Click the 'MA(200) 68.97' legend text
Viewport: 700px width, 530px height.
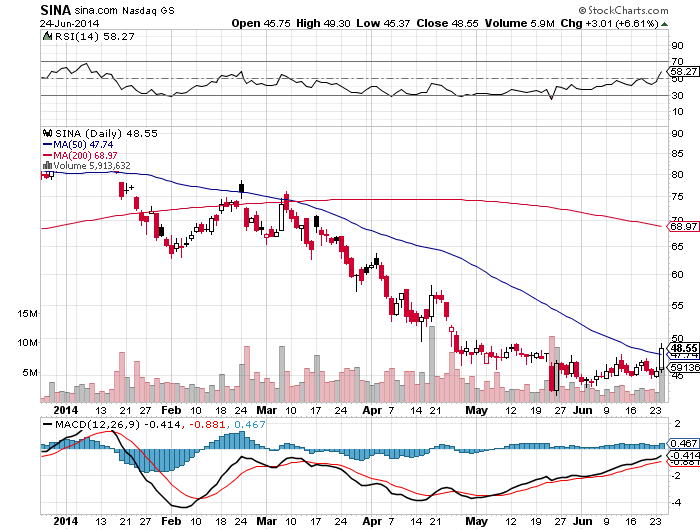tap(85, 155)
